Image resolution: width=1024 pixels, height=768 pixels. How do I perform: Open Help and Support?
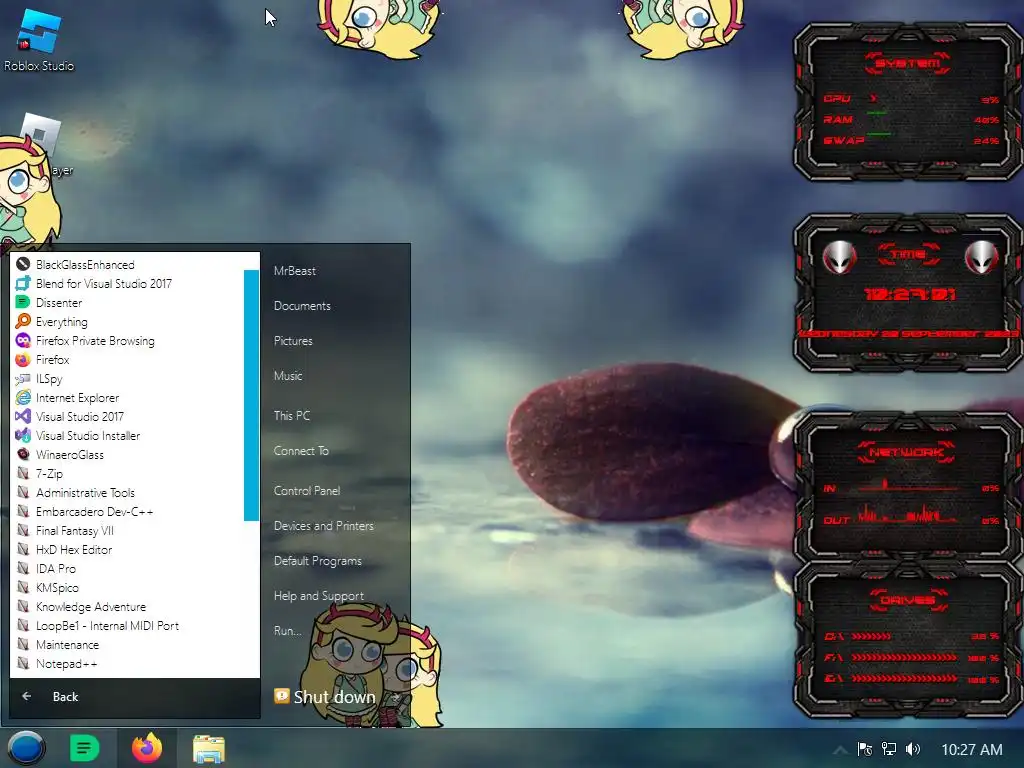(x=319, y=596)
